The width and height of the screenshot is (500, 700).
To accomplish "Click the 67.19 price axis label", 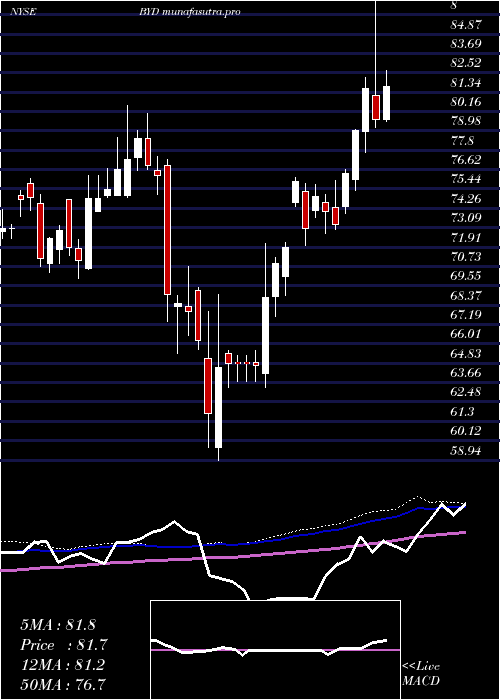I will [466, 315].
